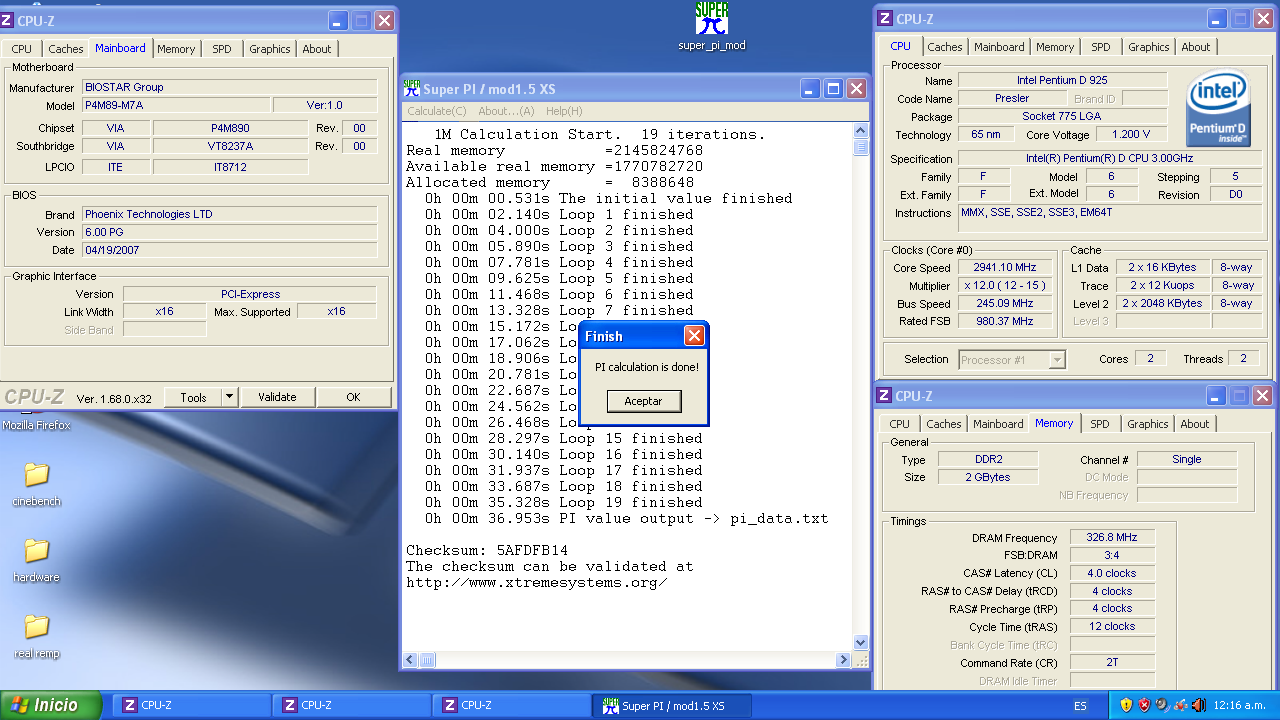Screen dimensions: 1280x720
Task: Open Caches tab in Mainboard CPU-Z window
Action: 66,49
